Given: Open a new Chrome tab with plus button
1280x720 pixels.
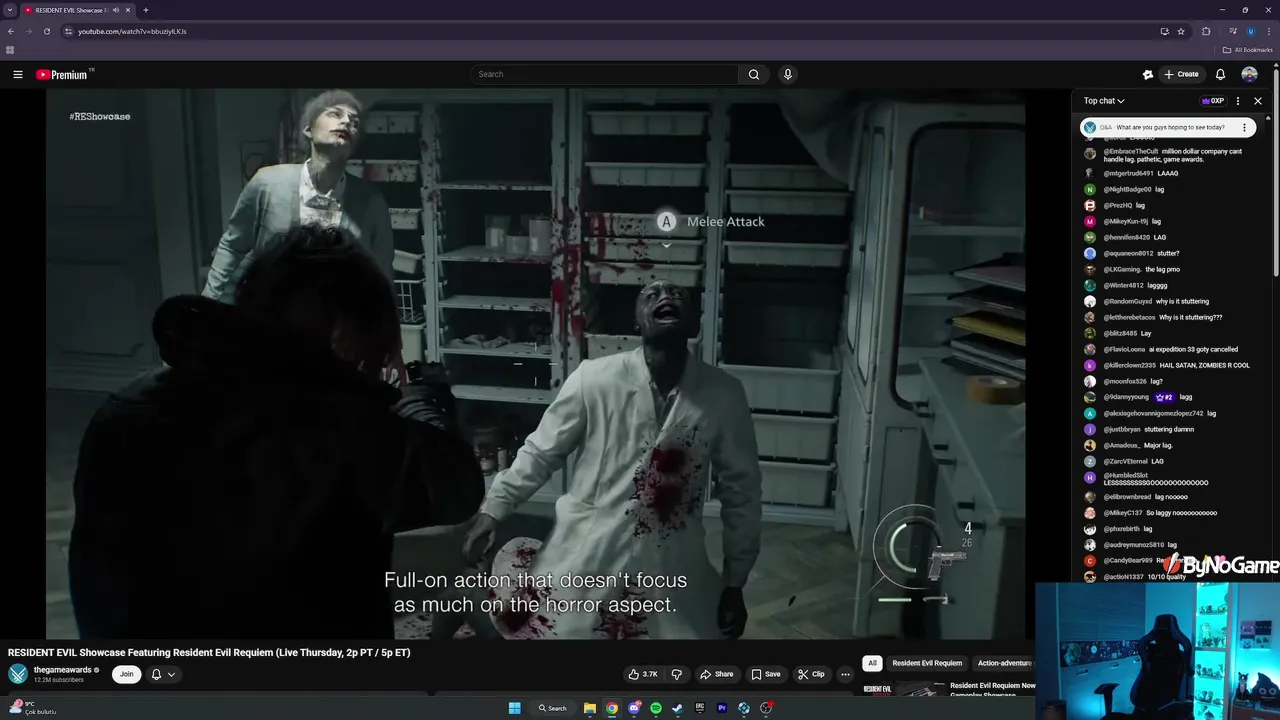Looking at the screenshot, I should click(x=146, y=10).
